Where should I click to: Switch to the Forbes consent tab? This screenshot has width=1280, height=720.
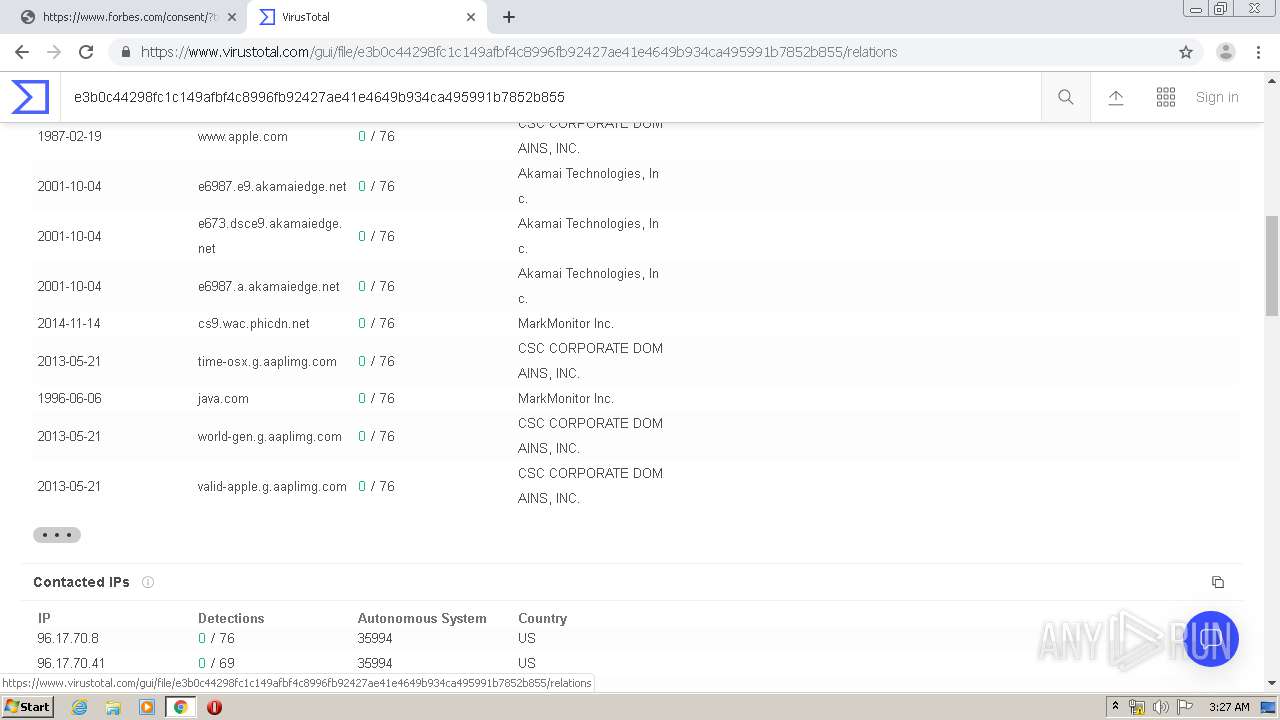pyautogui.click(x=130, y=17)
